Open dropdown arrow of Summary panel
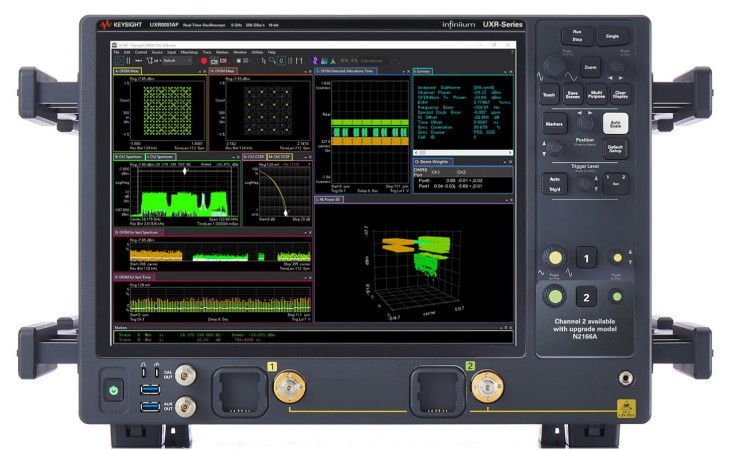This screenshot has height=450, width=731. point(505,72)
